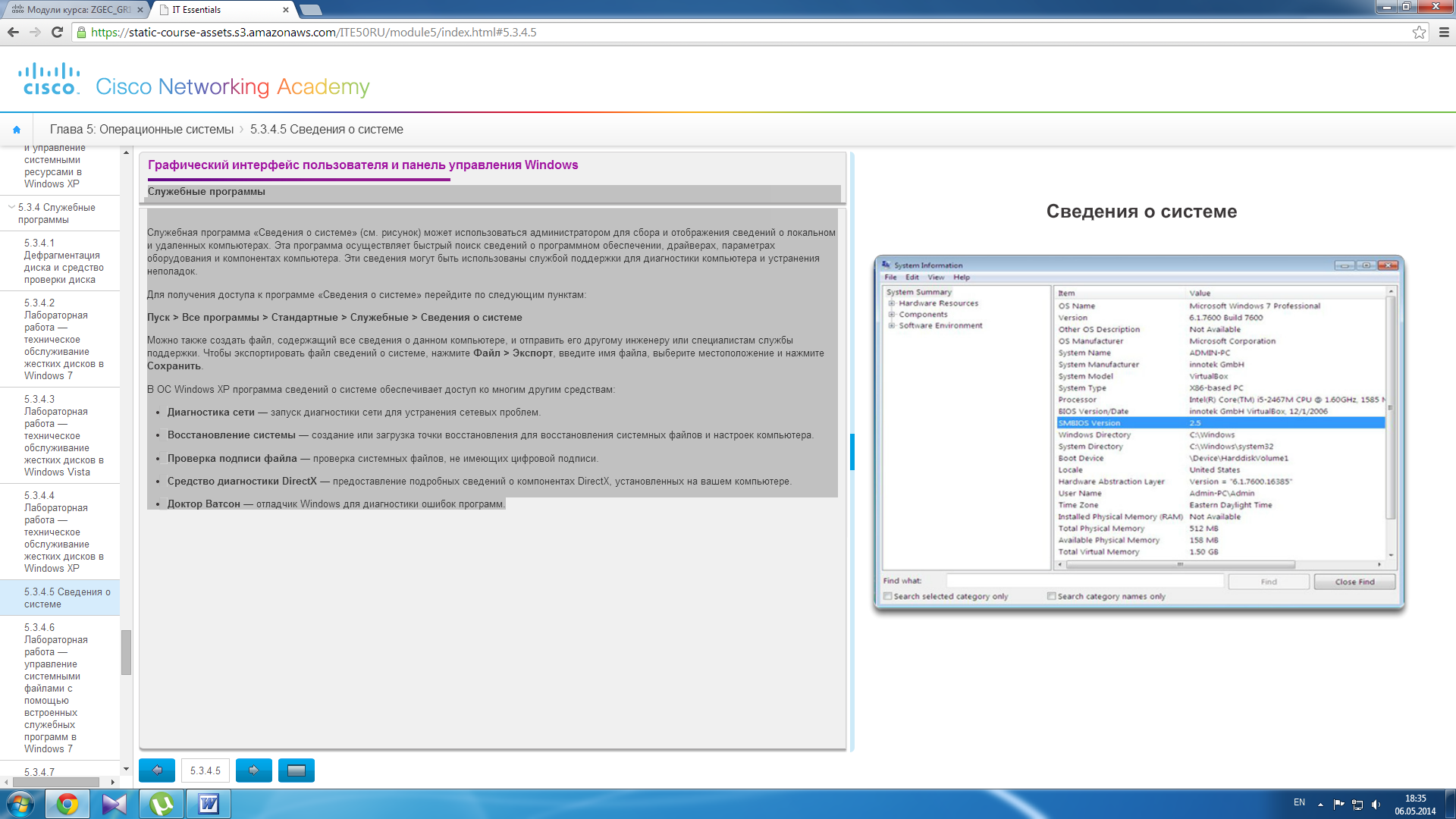Click Help menu in System Information image
The height and width of the screenshot is (819, 1456).
point(962,278)
